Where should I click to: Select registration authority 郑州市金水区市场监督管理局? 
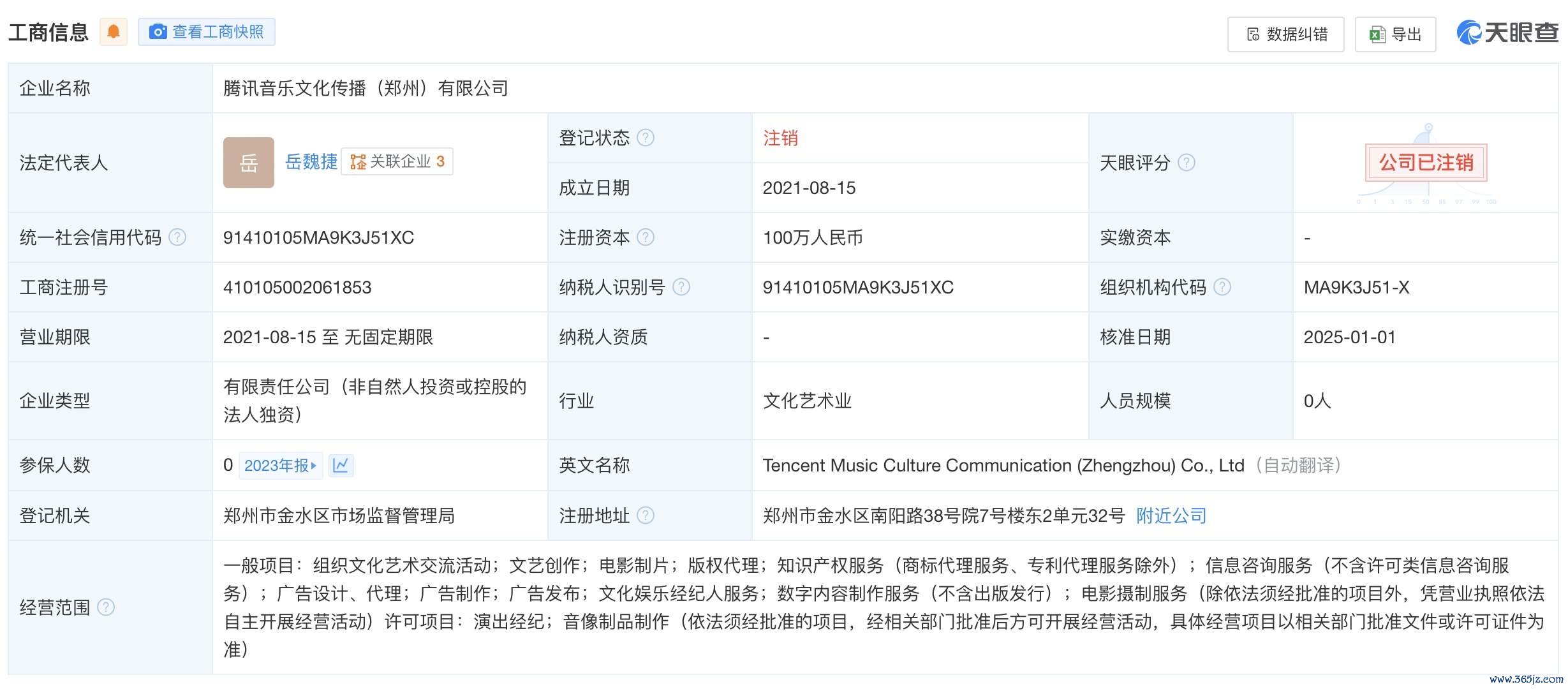tap(339, 515)
